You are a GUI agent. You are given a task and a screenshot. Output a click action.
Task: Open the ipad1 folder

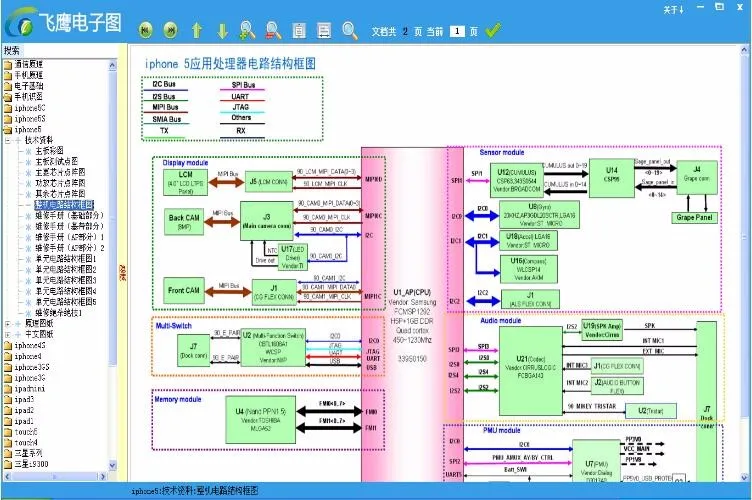pos(19,421)
